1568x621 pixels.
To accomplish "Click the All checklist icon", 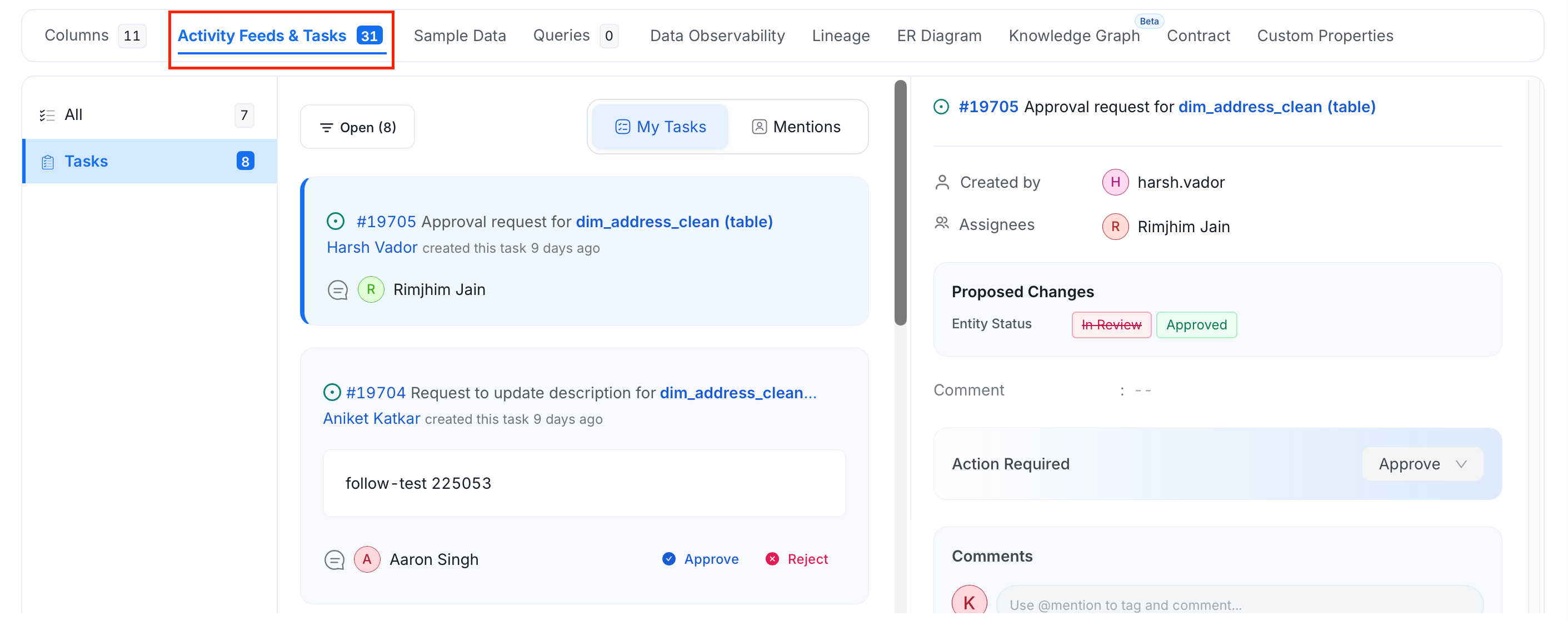I will [x=47, y=116].
